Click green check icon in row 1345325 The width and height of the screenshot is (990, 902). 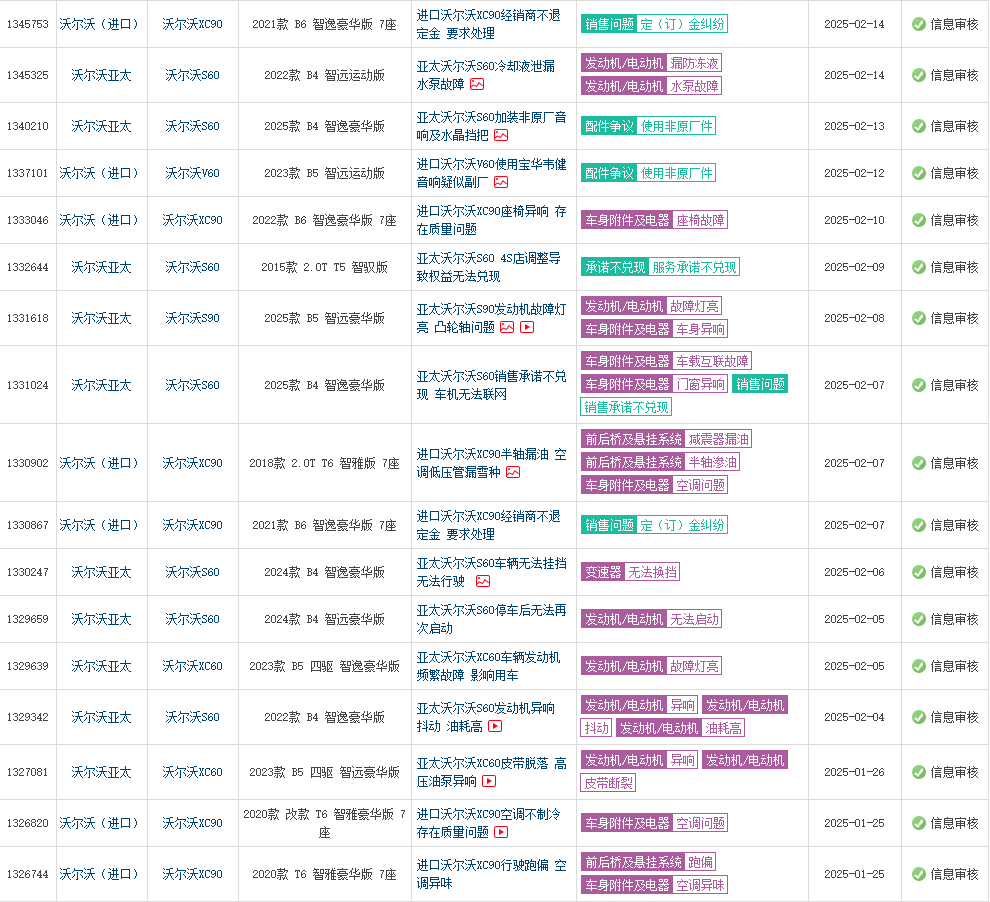[919, 75]
